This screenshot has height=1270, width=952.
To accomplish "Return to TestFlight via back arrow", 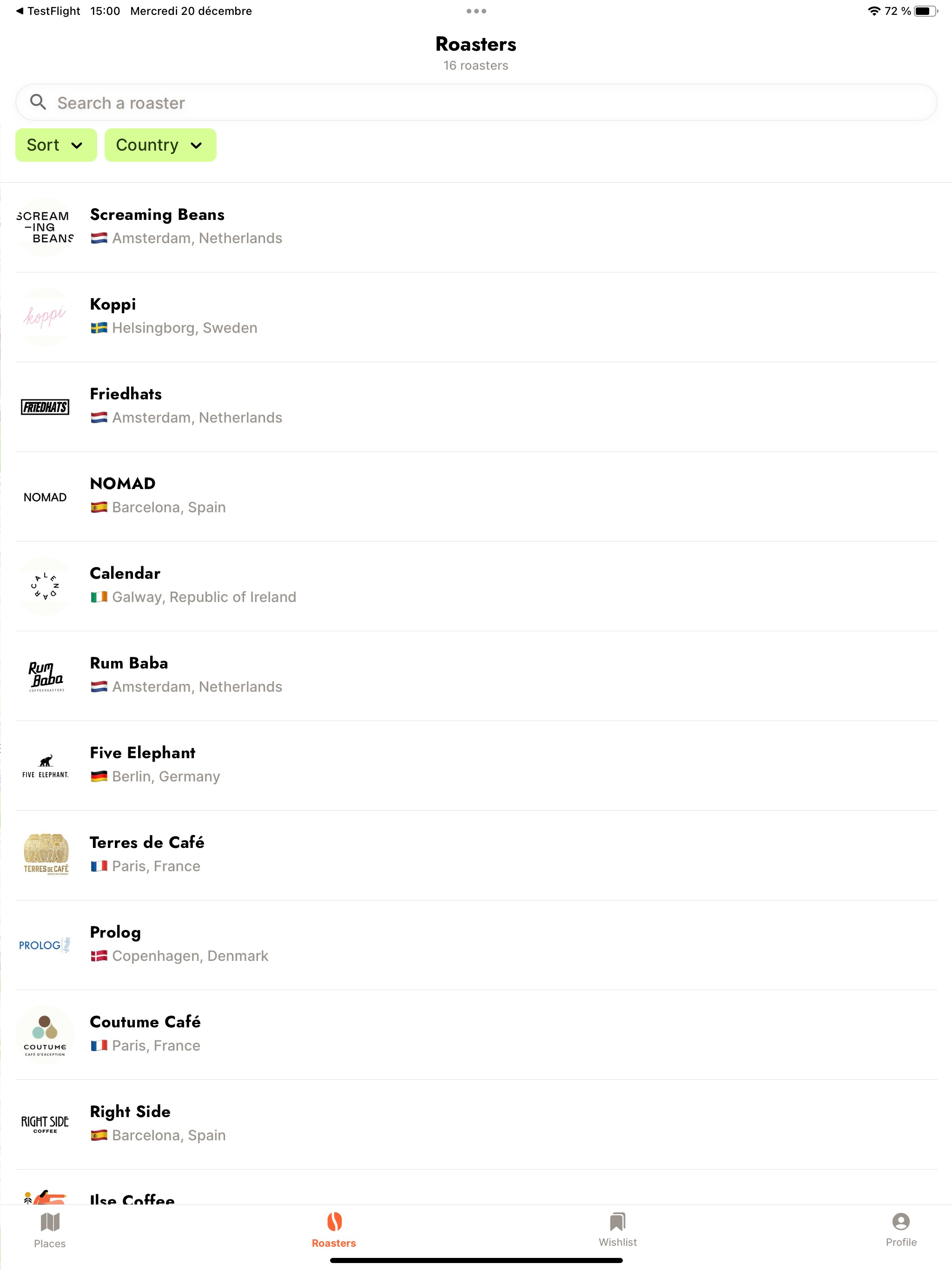I will point(48,11).
